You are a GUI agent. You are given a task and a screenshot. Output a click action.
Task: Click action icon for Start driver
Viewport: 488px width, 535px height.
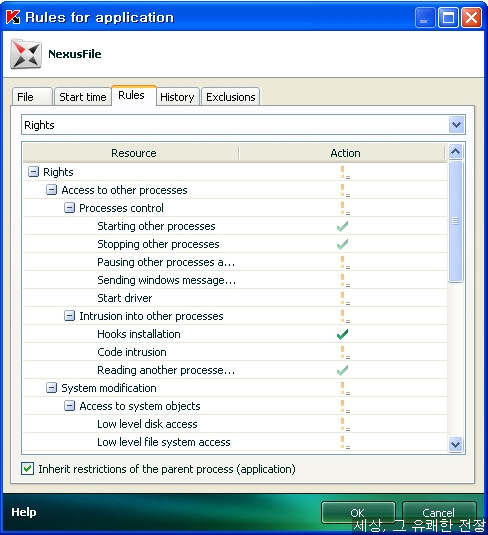click(345, 299)
